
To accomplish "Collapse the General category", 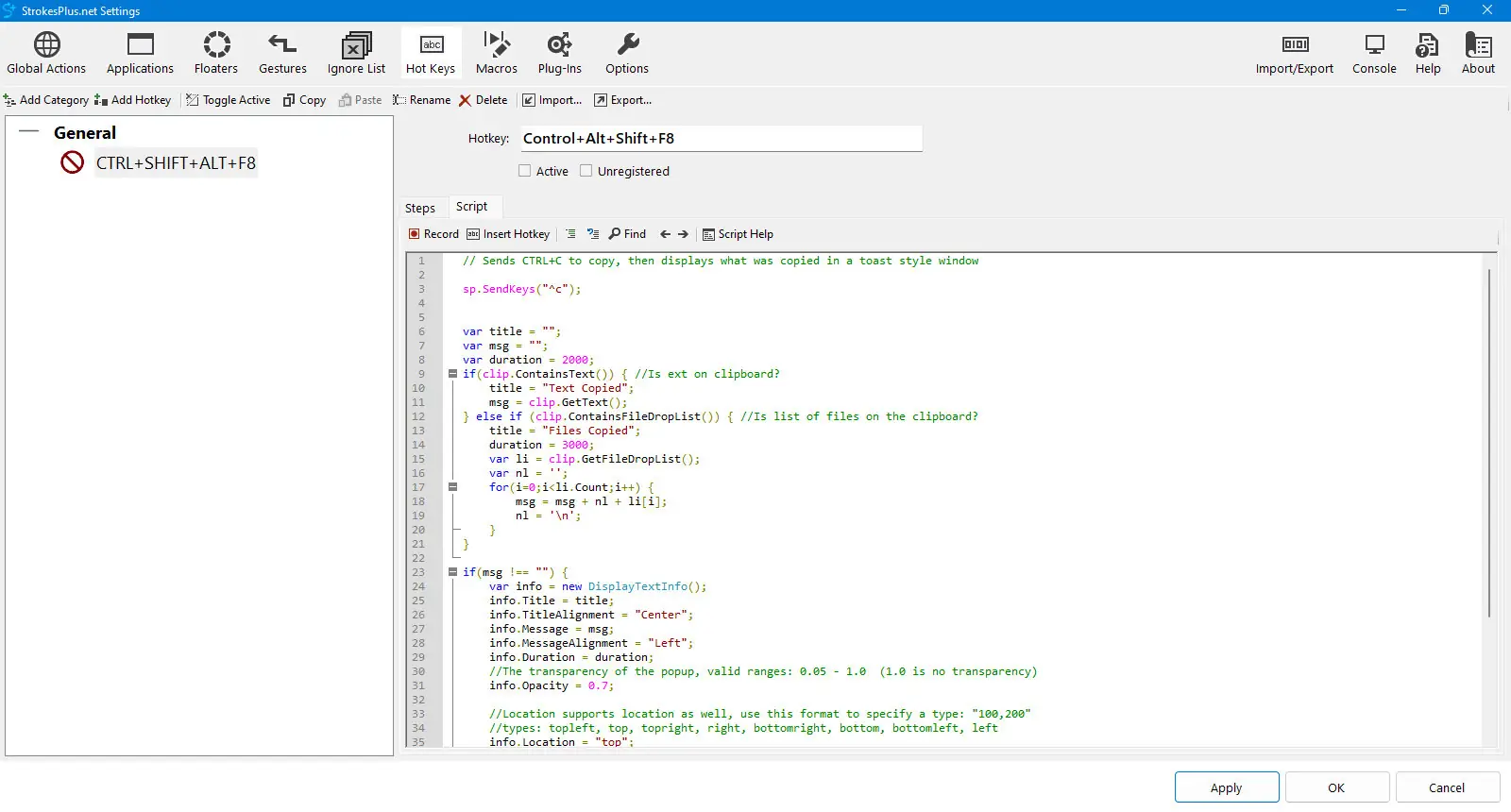I will pyautogui.click(x=29, y=132).
